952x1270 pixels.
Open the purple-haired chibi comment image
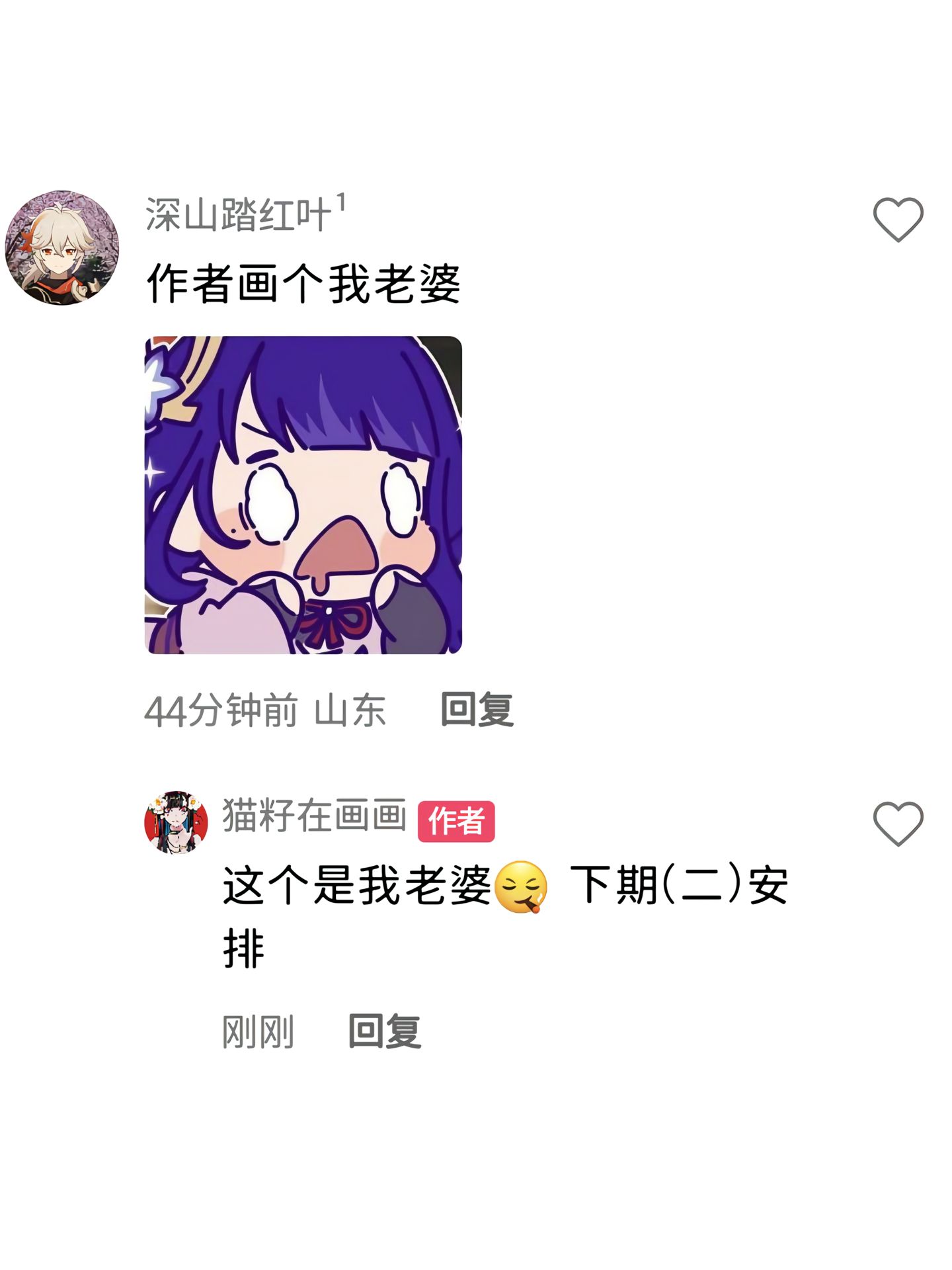tap(303, 495)
